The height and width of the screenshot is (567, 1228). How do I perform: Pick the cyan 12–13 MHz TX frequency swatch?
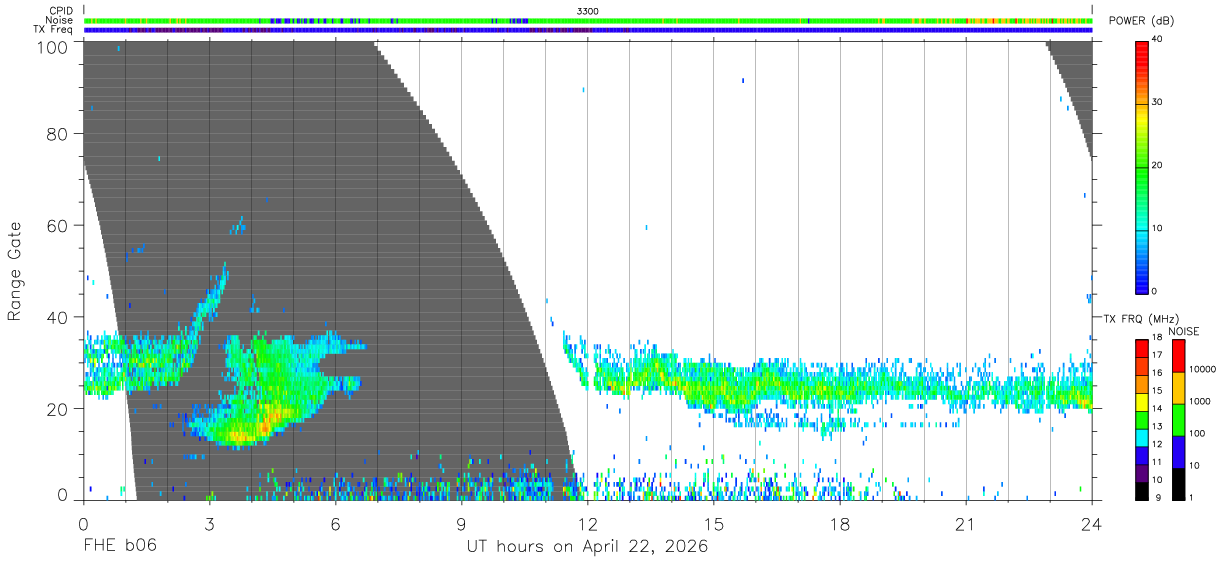pyautogui.click(x=1141, y=437)
